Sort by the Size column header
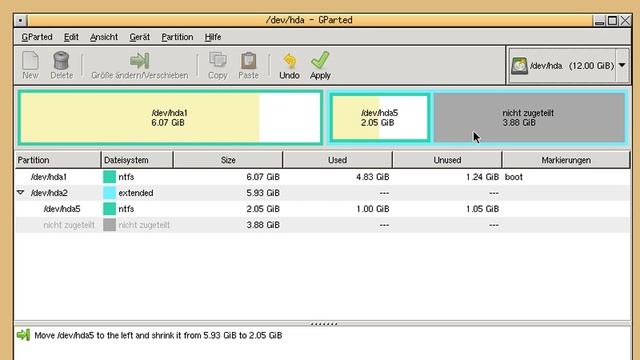 click(228, 160)
